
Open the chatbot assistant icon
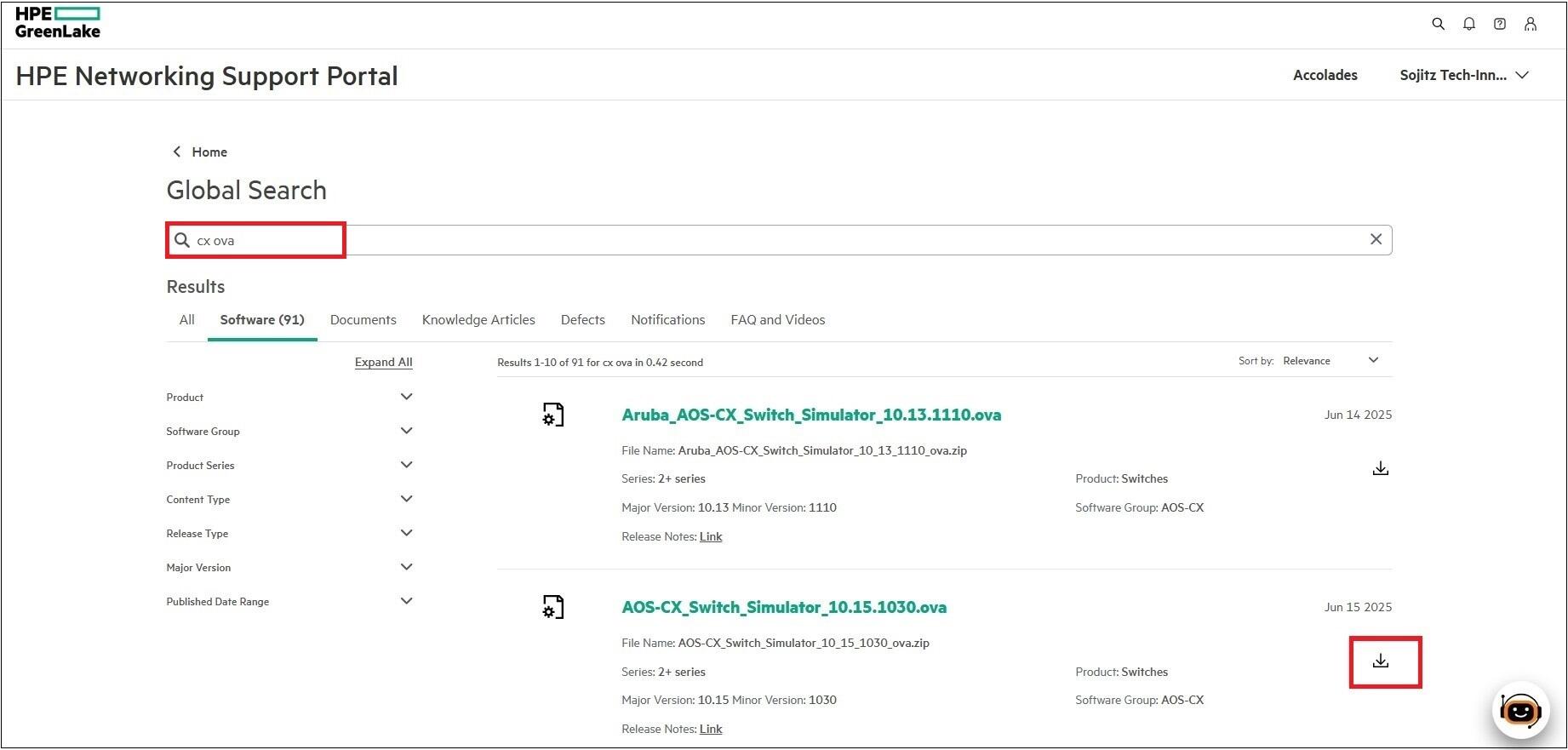point(1520,709)
